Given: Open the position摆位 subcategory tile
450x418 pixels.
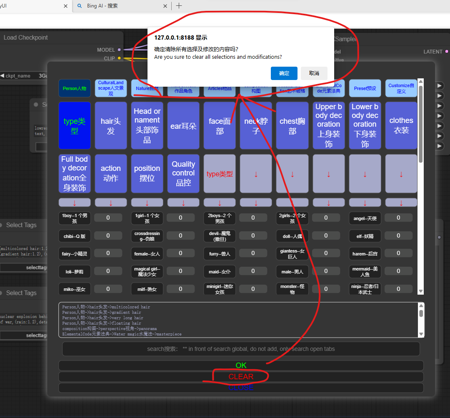Looking at the screenshot, I should (x=147, y=174).
